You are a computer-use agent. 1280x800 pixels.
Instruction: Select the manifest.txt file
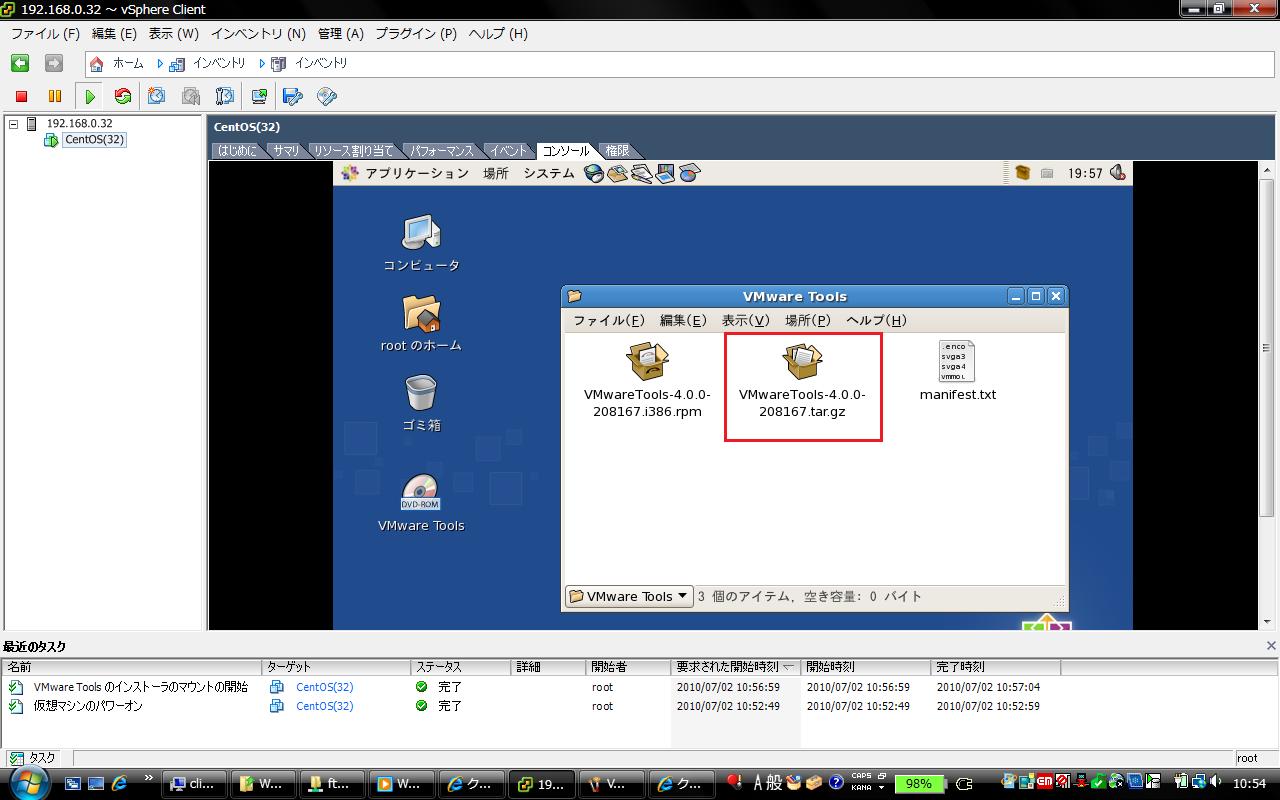(958, 371)
